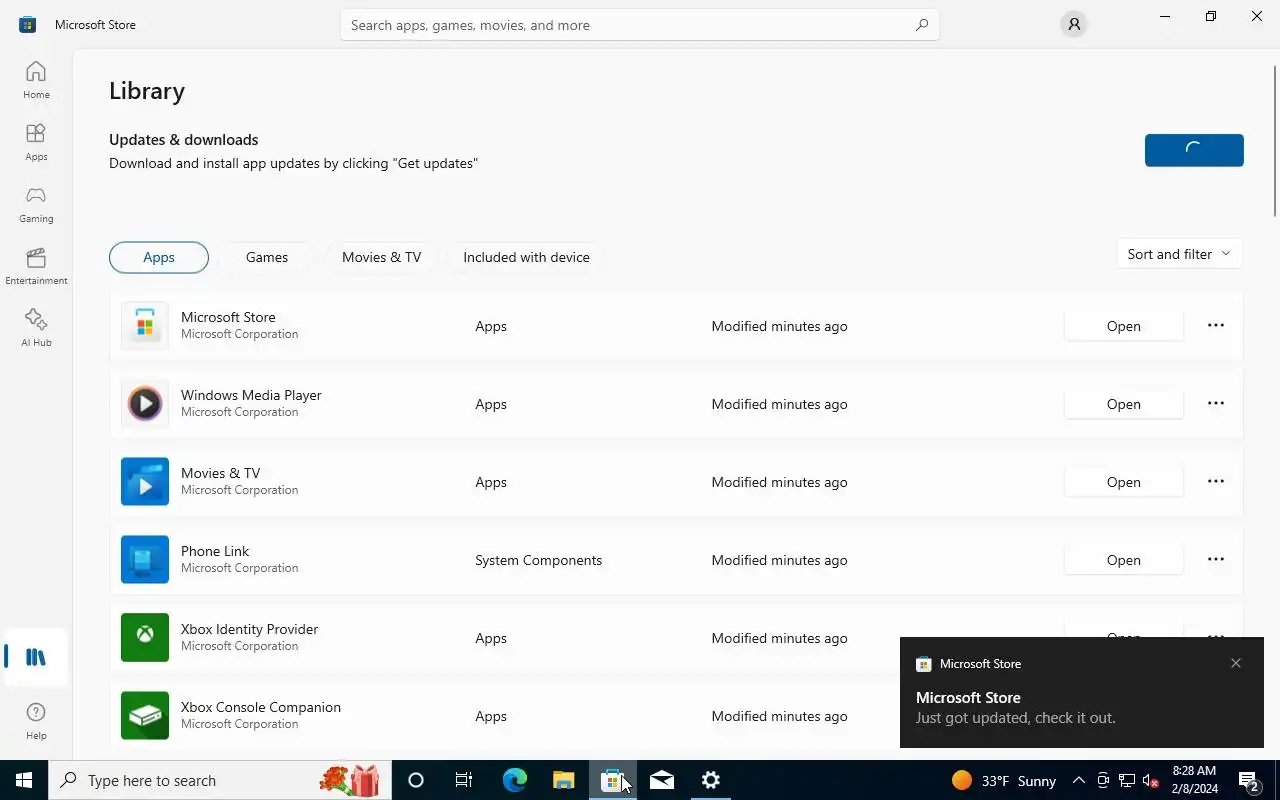This screenshot has height=800, width=1280.
Task: Open Settings gear from the taskbar
Action: (711, 780)
